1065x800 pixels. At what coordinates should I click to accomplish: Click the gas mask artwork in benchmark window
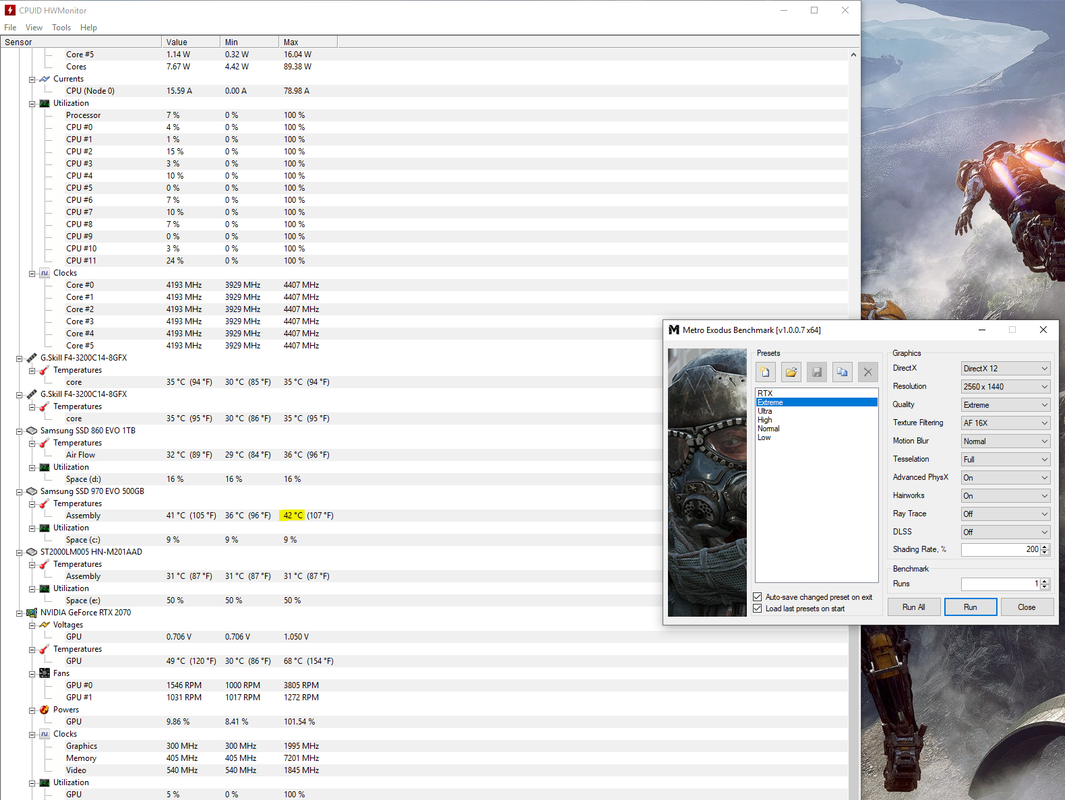(x=707, y=482)
